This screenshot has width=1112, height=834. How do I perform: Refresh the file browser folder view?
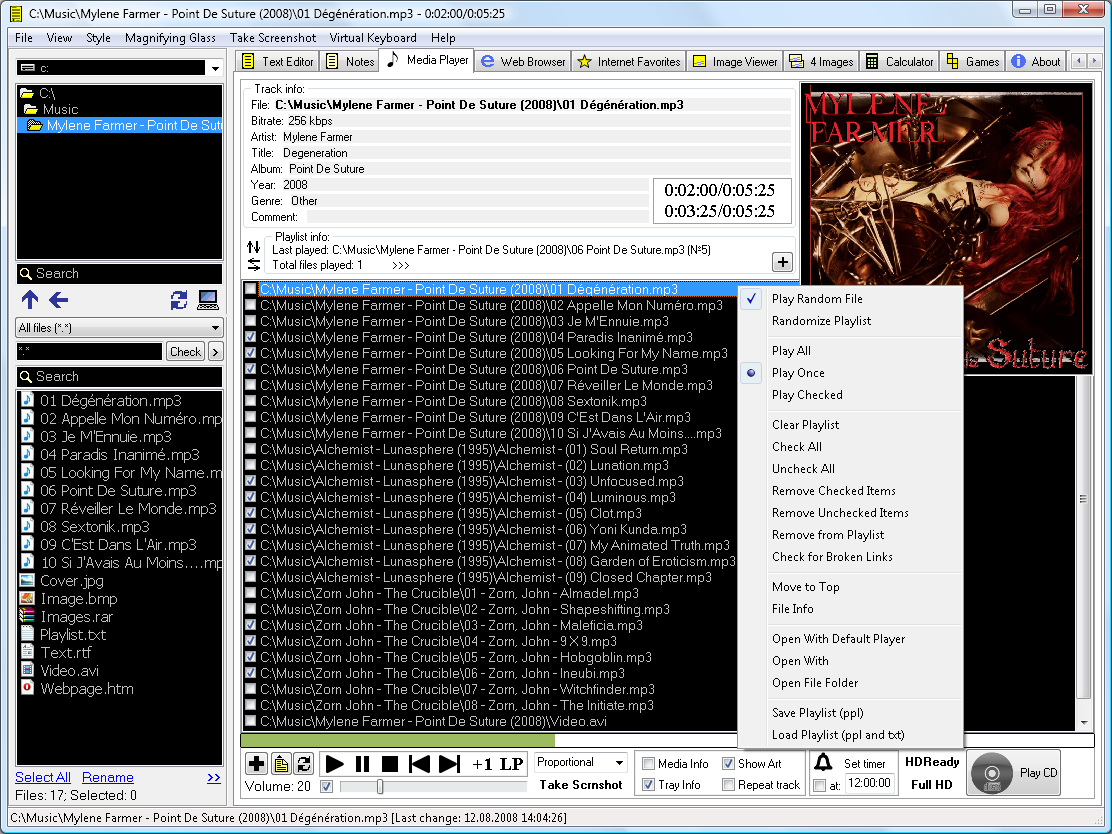click(x=179, y=300)
